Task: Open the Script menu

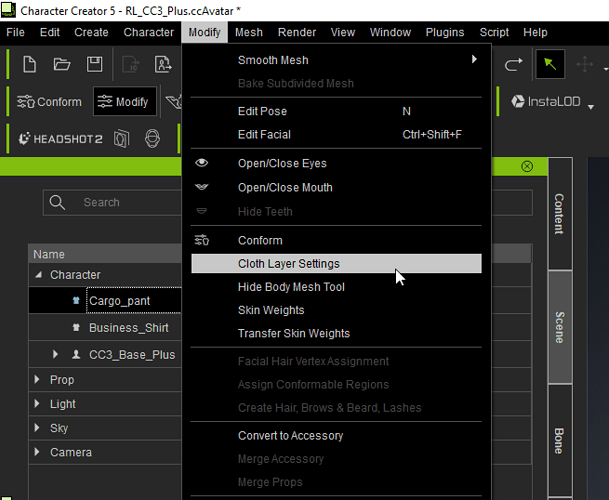Action: pyautogui.click(x=494, y=32)
